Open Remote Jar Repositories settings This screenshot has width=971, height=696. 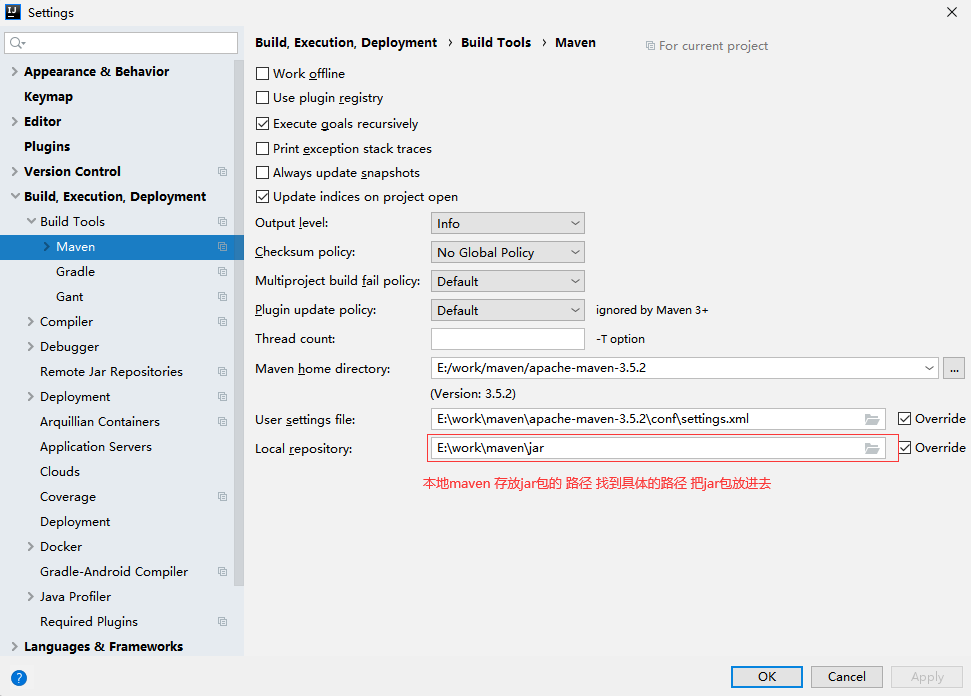tap(111, 372)
